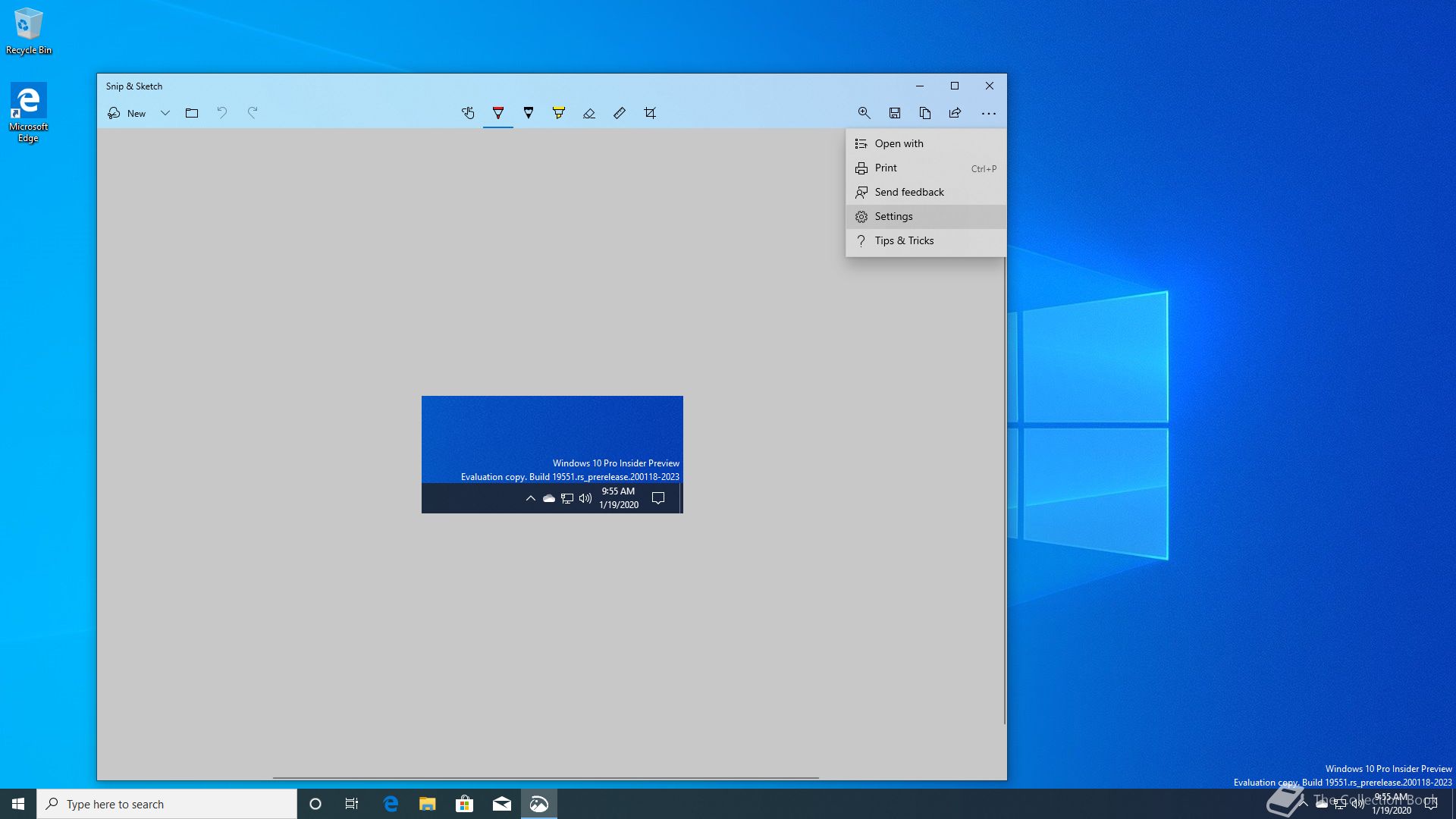Start a new snip with New button
The width and height of the screenshot is (1456, 819).
127,113
